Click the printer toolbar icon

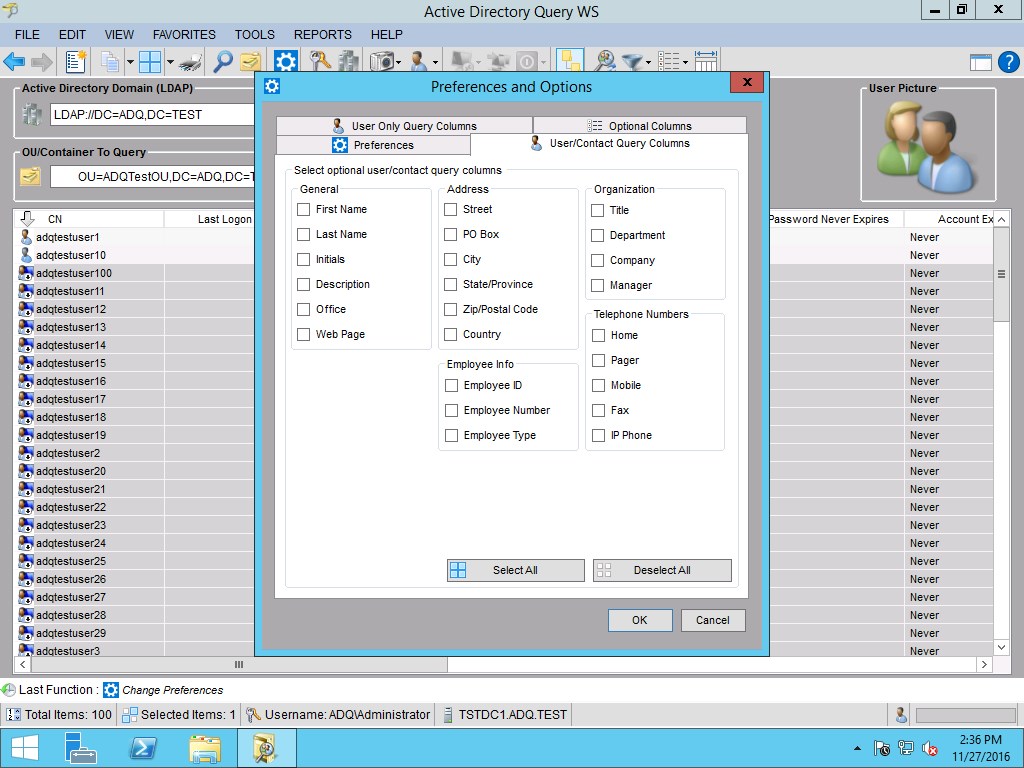coord(191,63)
